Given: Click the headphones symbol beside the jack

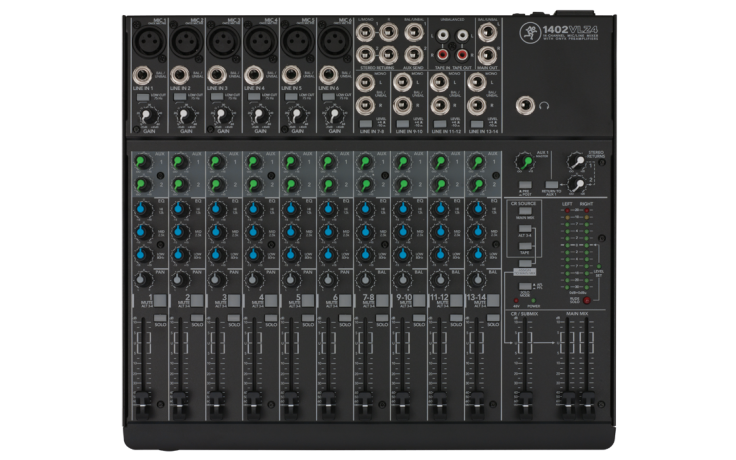Looking at the screenshot, I should (x=544, y=106).
